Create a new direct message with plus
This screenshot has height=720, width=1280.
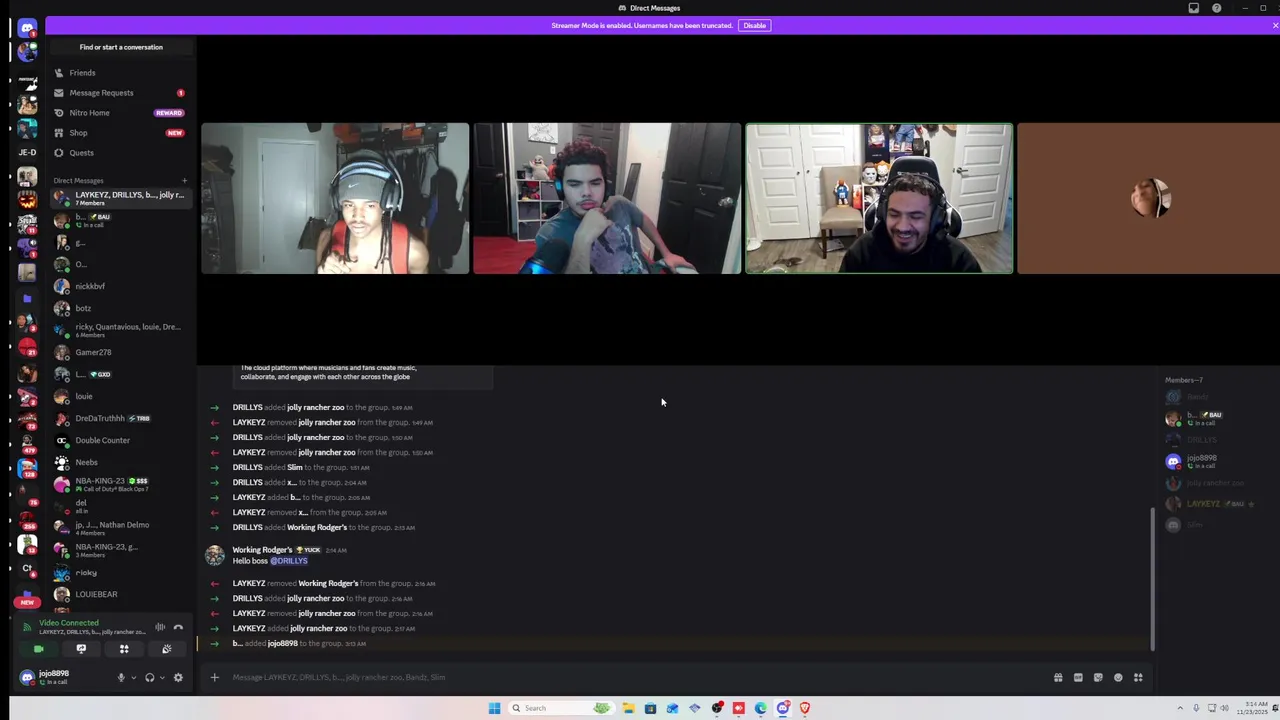click(x=184, y=181)
